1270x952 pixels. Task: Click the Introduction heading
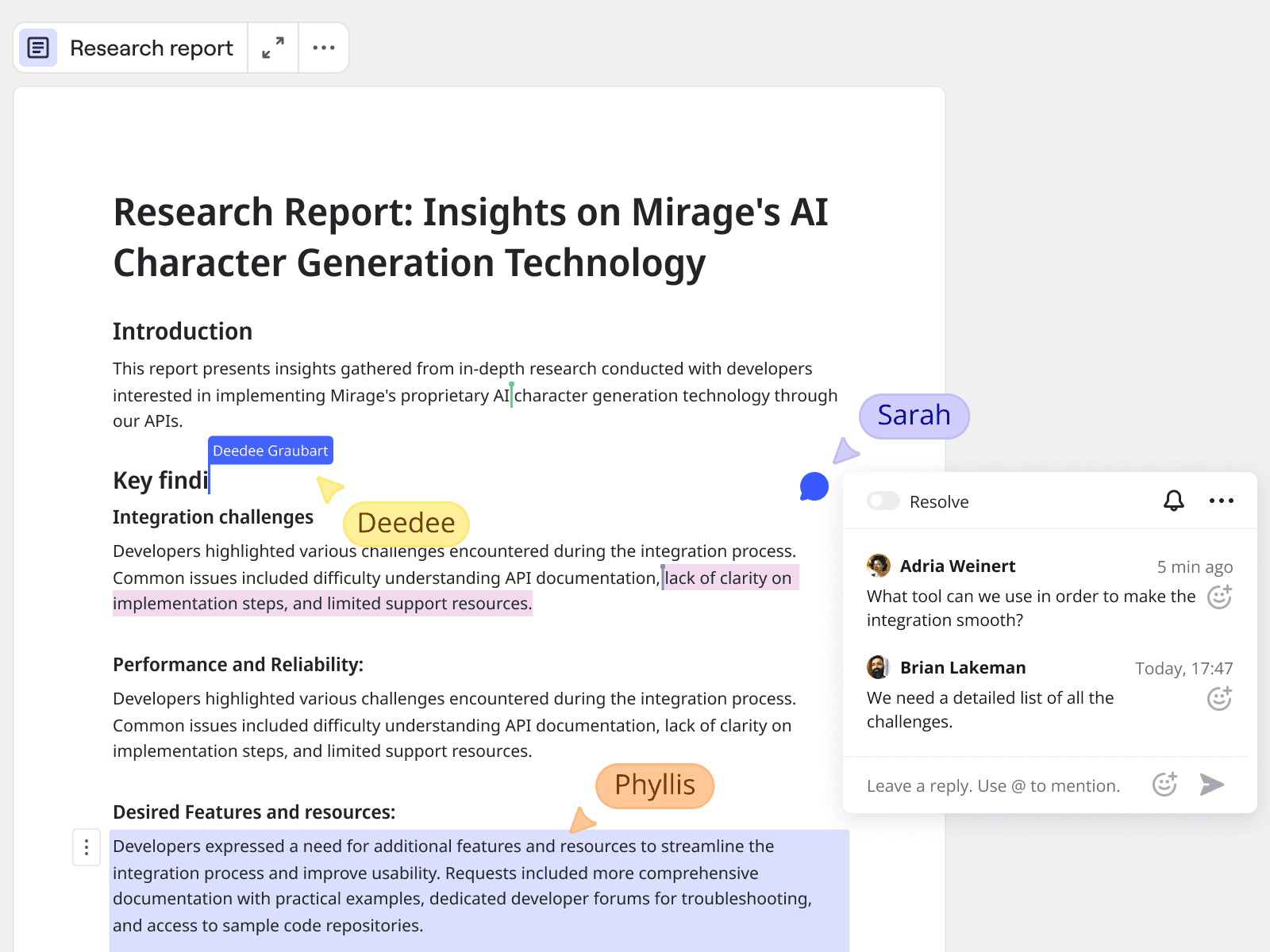183,332
